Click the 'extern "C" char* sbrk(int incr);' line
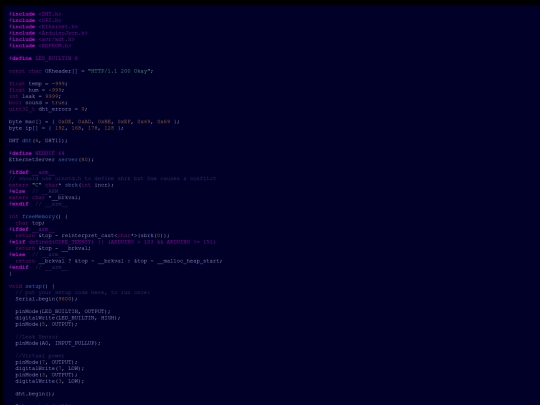The image size is (540, 405). click(61, 185)
